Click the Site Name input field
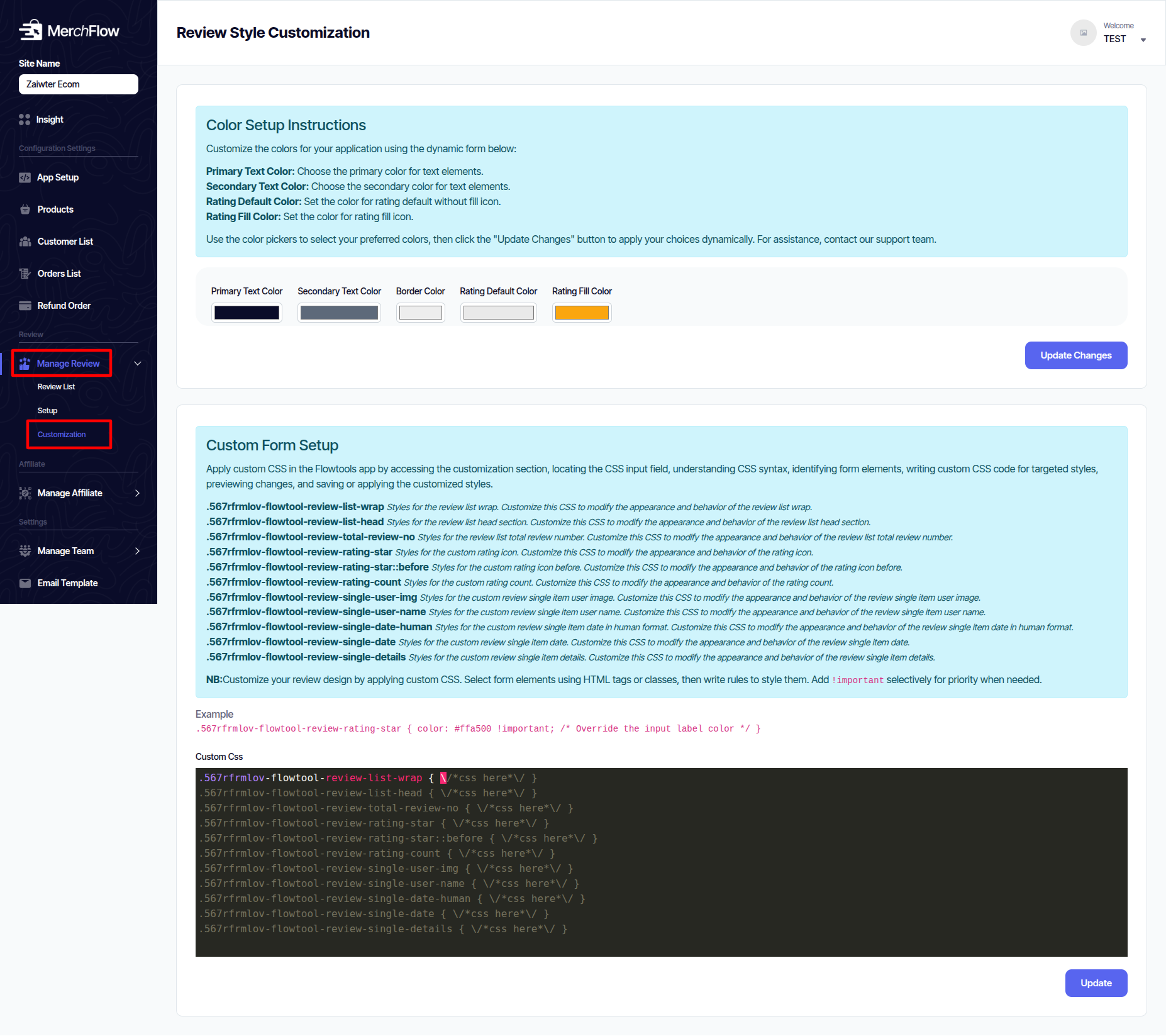Image resolution: width=1166 pixels, height=1036 pixels. tap(79, 84)
